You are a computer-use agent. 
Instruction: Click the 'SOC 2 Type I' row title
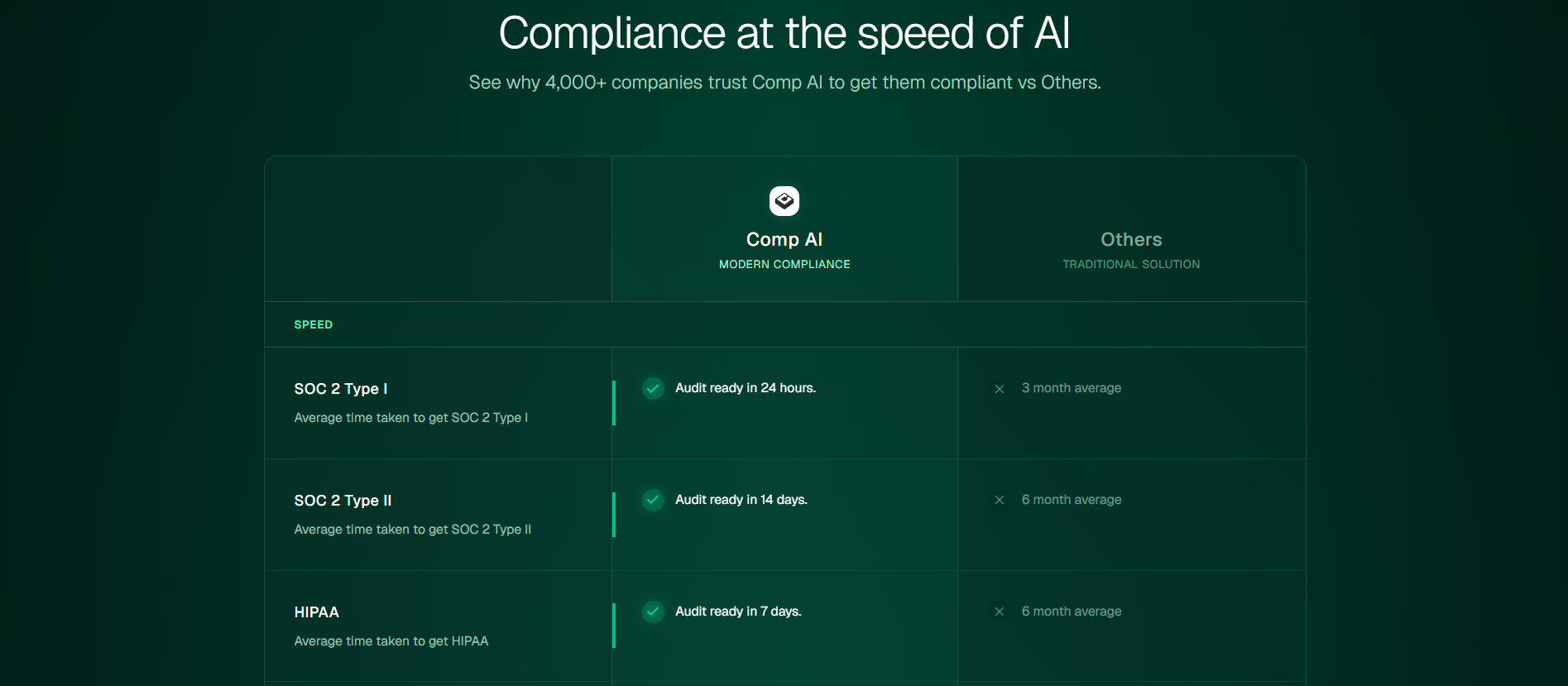pos(341,389)
